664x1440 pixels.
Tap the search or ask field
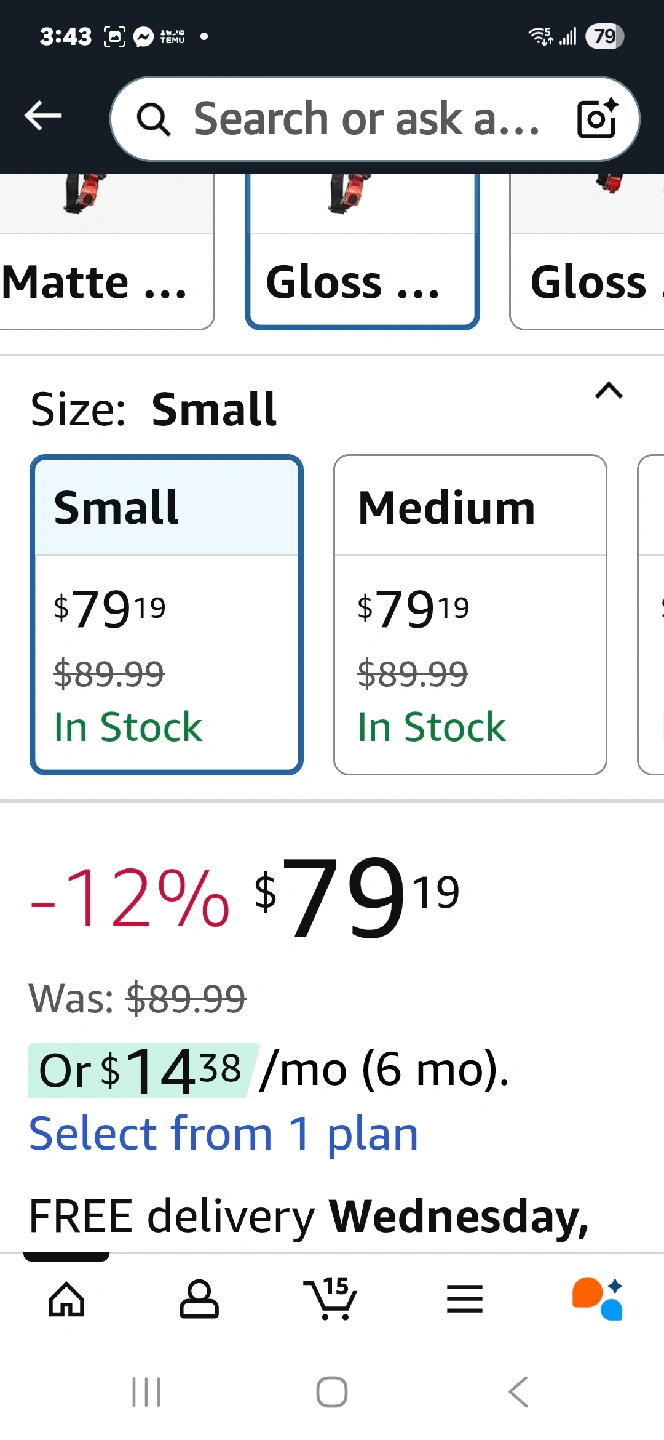point(365,119)
